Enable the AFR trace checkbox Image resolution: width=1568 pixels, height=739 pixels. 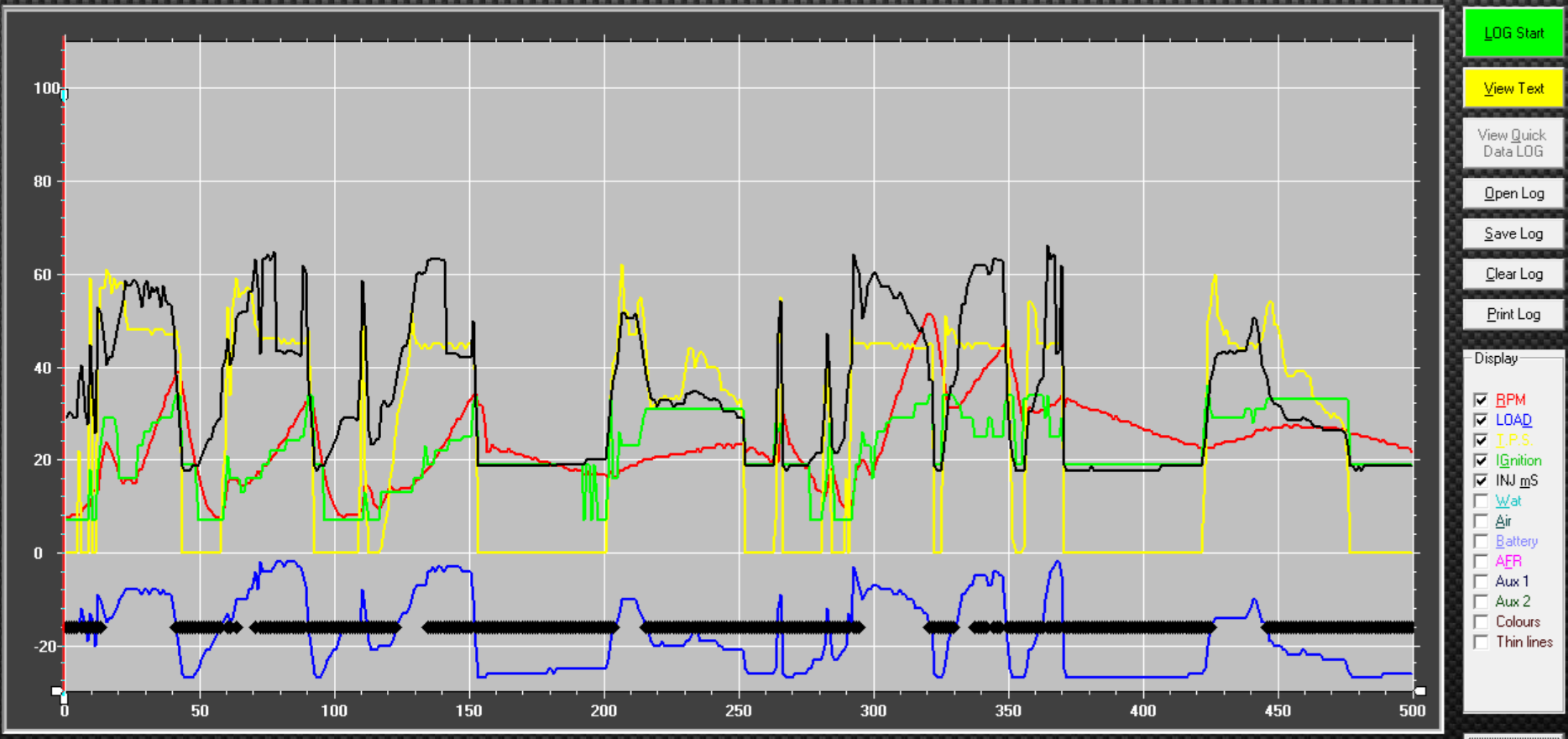tap(1481, 561)
